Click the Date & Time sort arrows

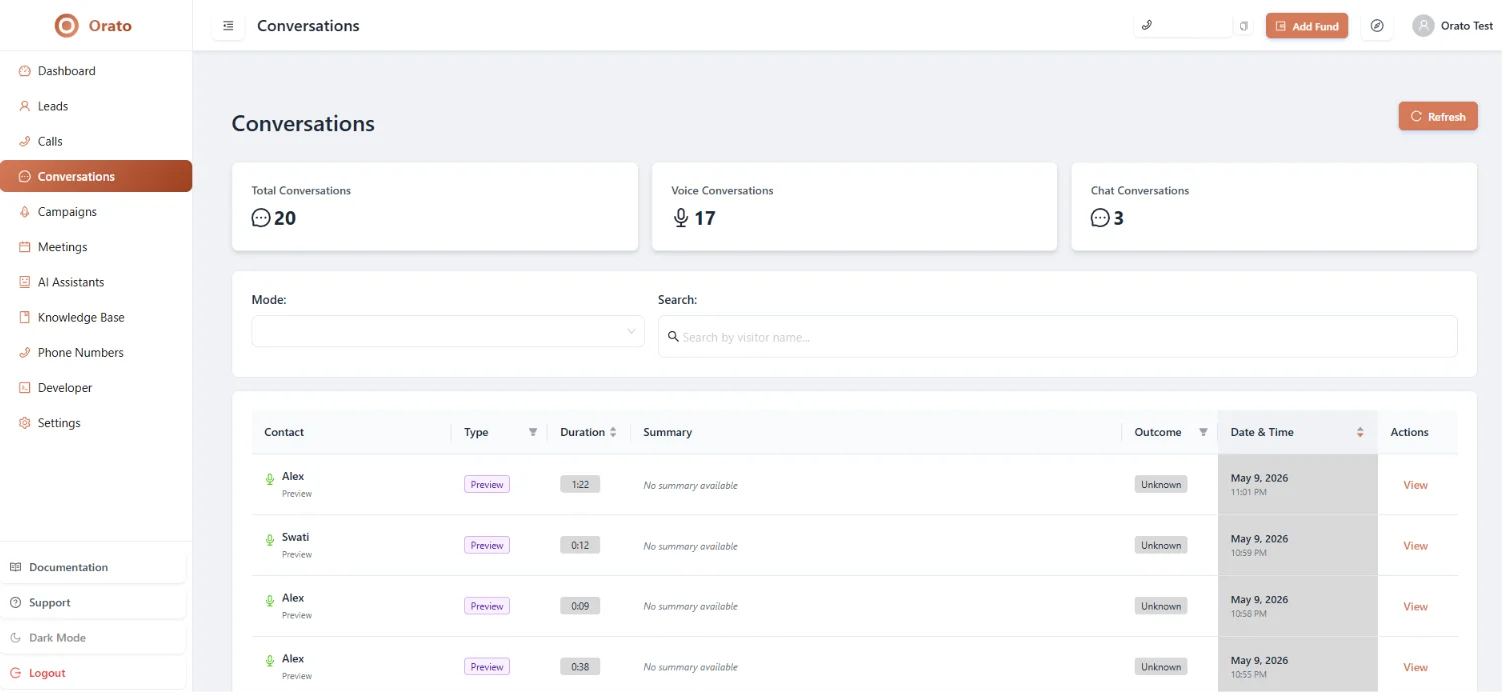pyautogui.click(x=1360, y=432)
